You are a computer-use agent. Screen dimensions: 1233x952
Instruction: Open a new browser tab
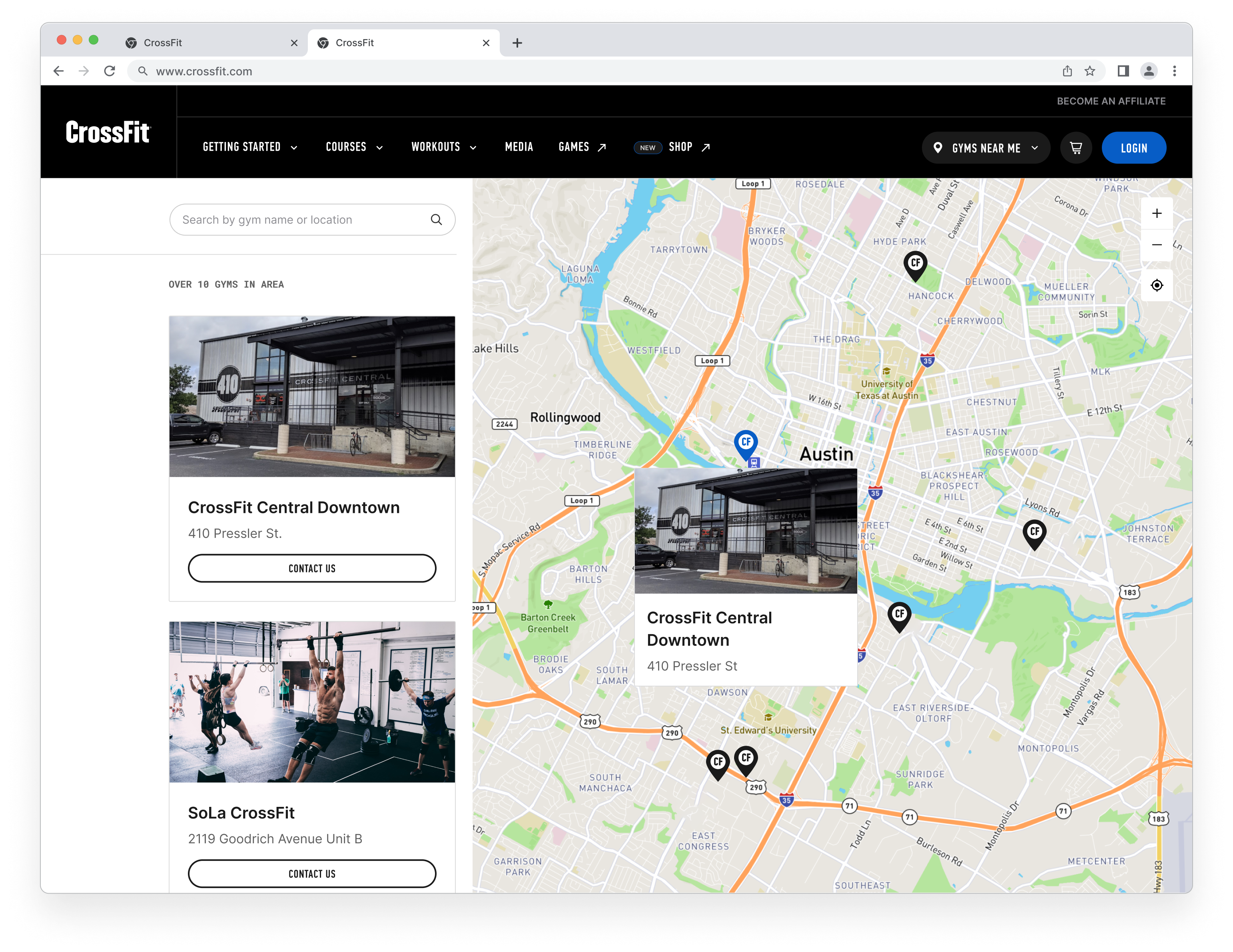517,43
